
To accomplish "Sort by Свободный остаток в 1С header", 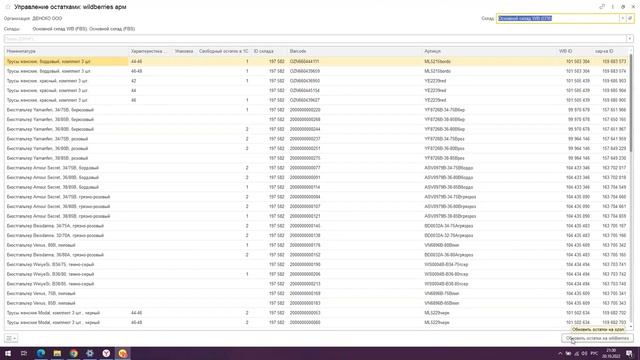I will [223, 51].
